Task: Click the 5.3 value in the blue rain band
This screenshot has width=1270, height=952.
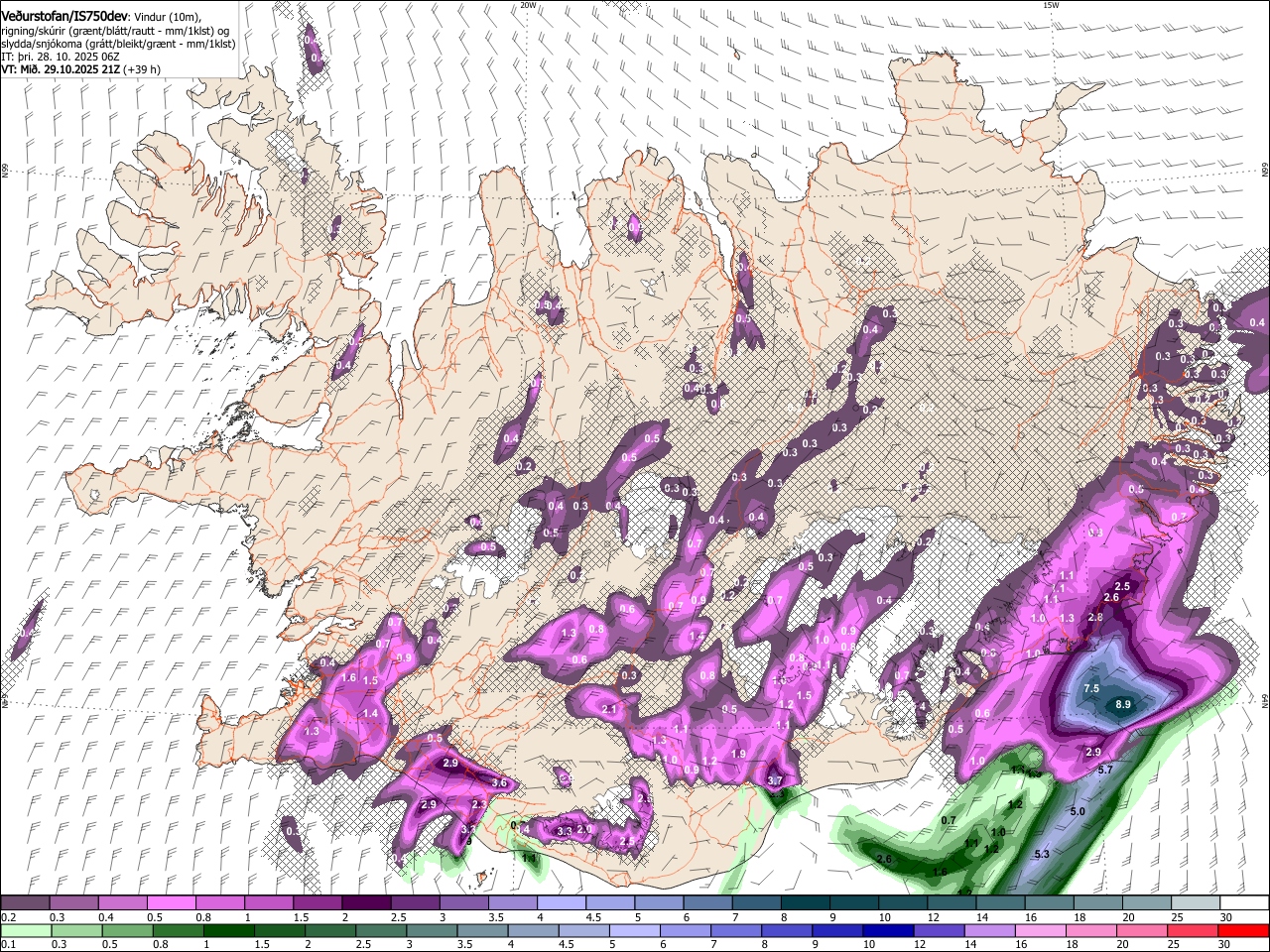Action: click(1042, 854)
